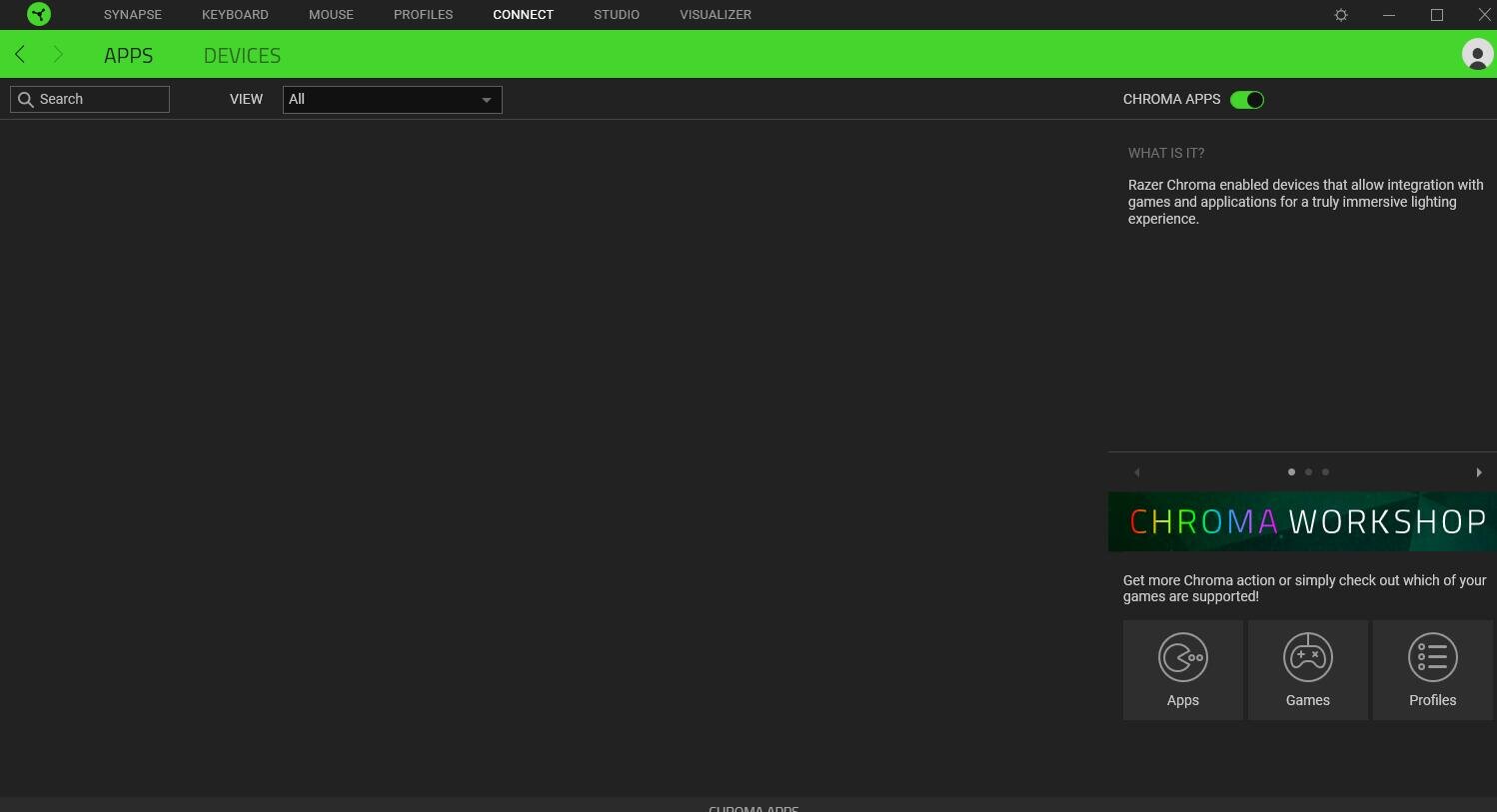Image resolution: width=1497 pixels, height=812 pixels.
Task: Go forward with the right chevron
Action: (x=58, y=54)
